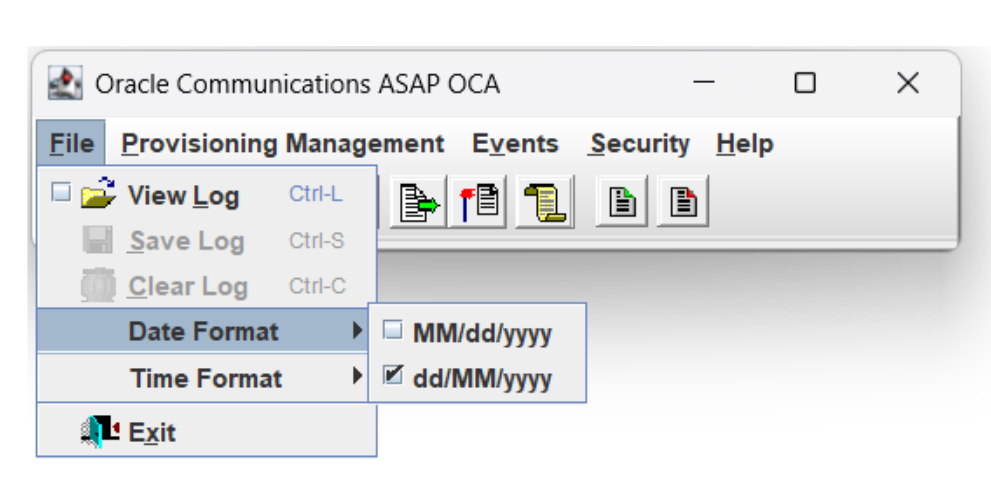
Task: Close the Oracle Communications ASAP OCA window
Action: 908,82
